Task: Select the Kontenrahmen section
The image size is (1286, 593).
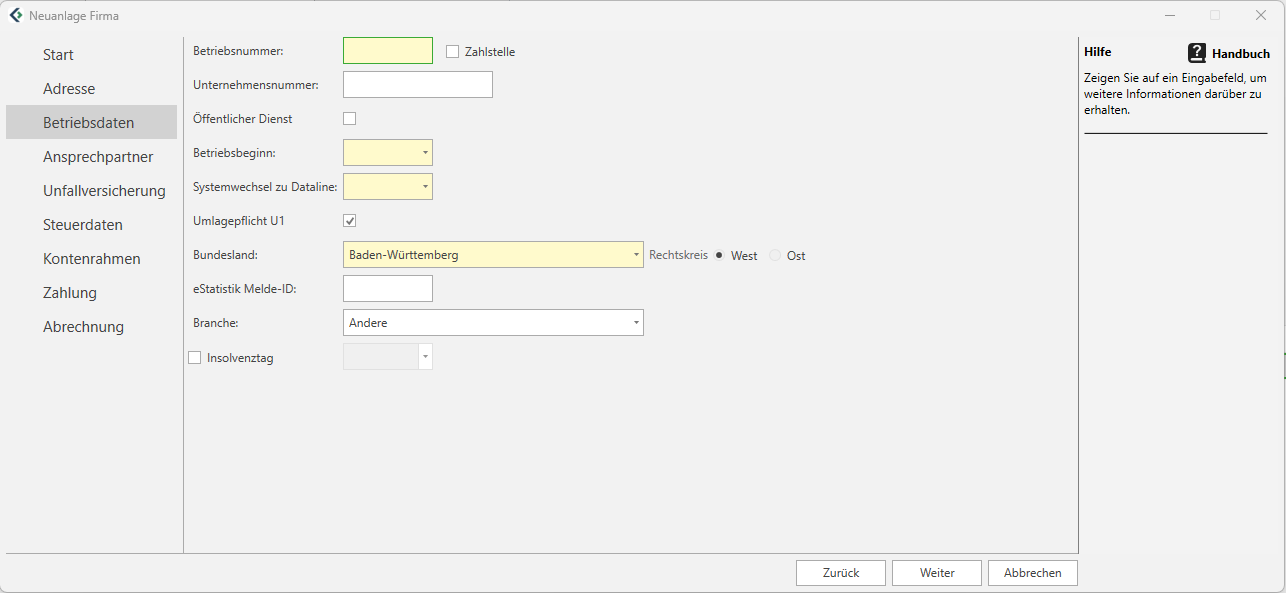Action: click(x=92, y=259)
